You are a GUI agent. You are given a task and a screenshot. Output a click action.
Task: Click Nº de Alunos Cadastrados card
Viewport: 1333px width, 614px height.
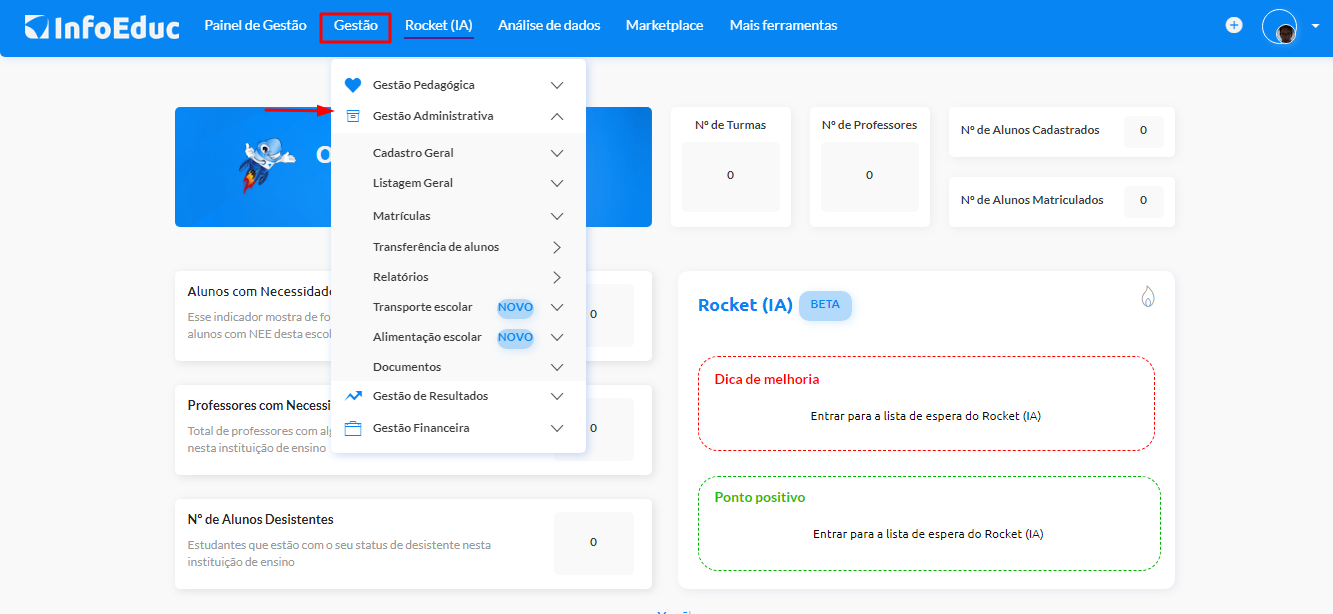(x=1062, y=131)
